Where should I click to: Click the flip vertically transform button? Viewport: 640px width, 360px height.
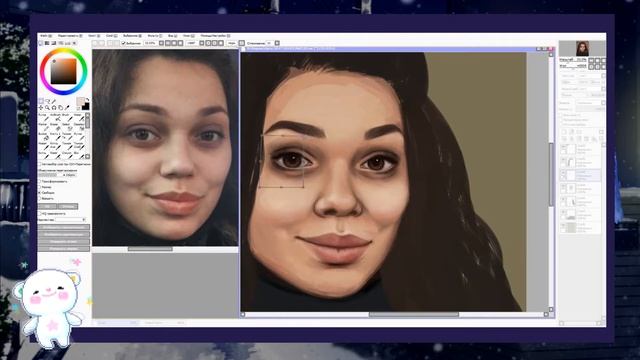64,234
